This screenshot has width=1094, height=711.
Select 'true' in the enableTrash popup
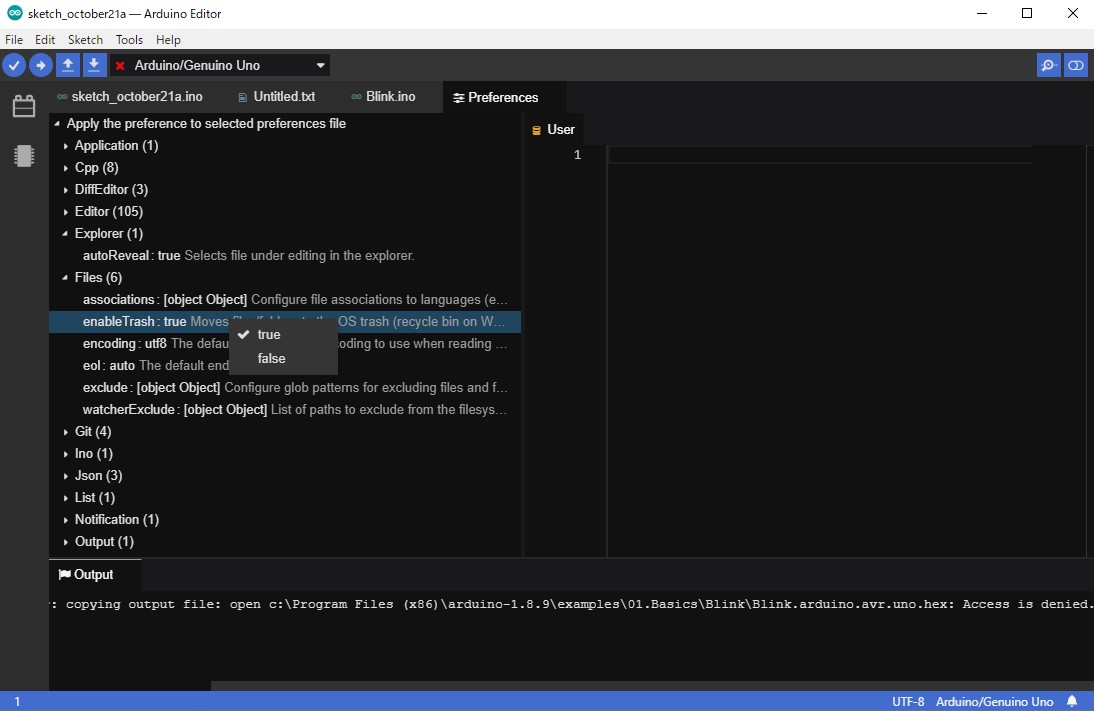[x=283, y=335]
